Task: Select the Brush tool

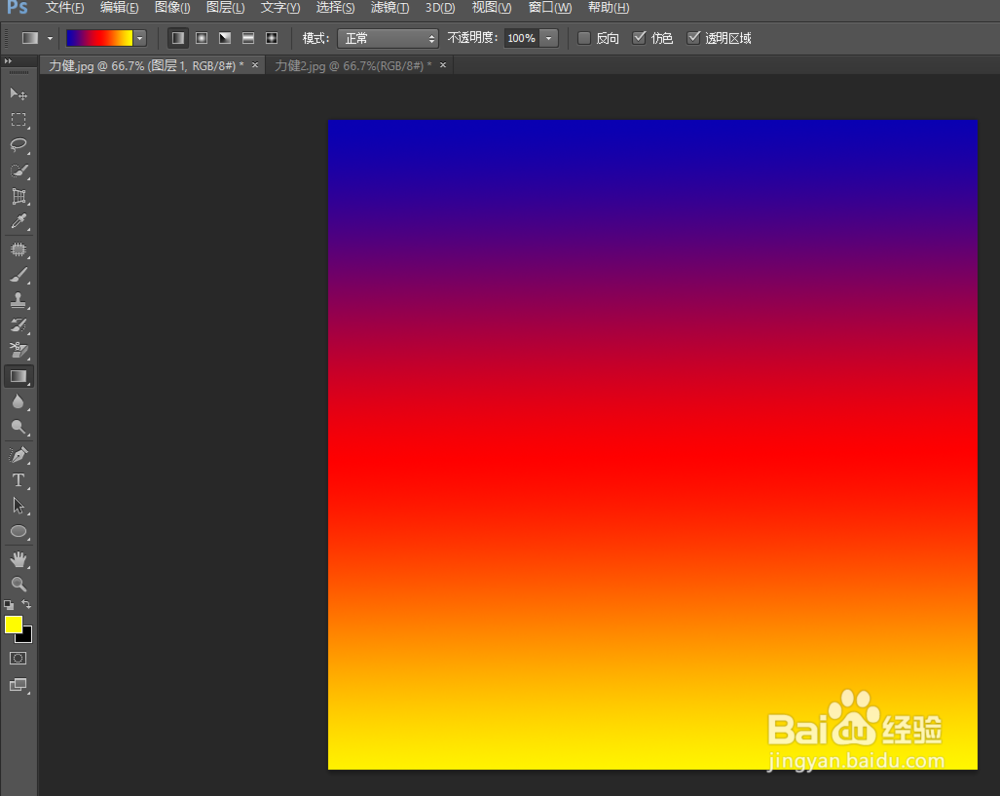Action: [x=18, y=275]
